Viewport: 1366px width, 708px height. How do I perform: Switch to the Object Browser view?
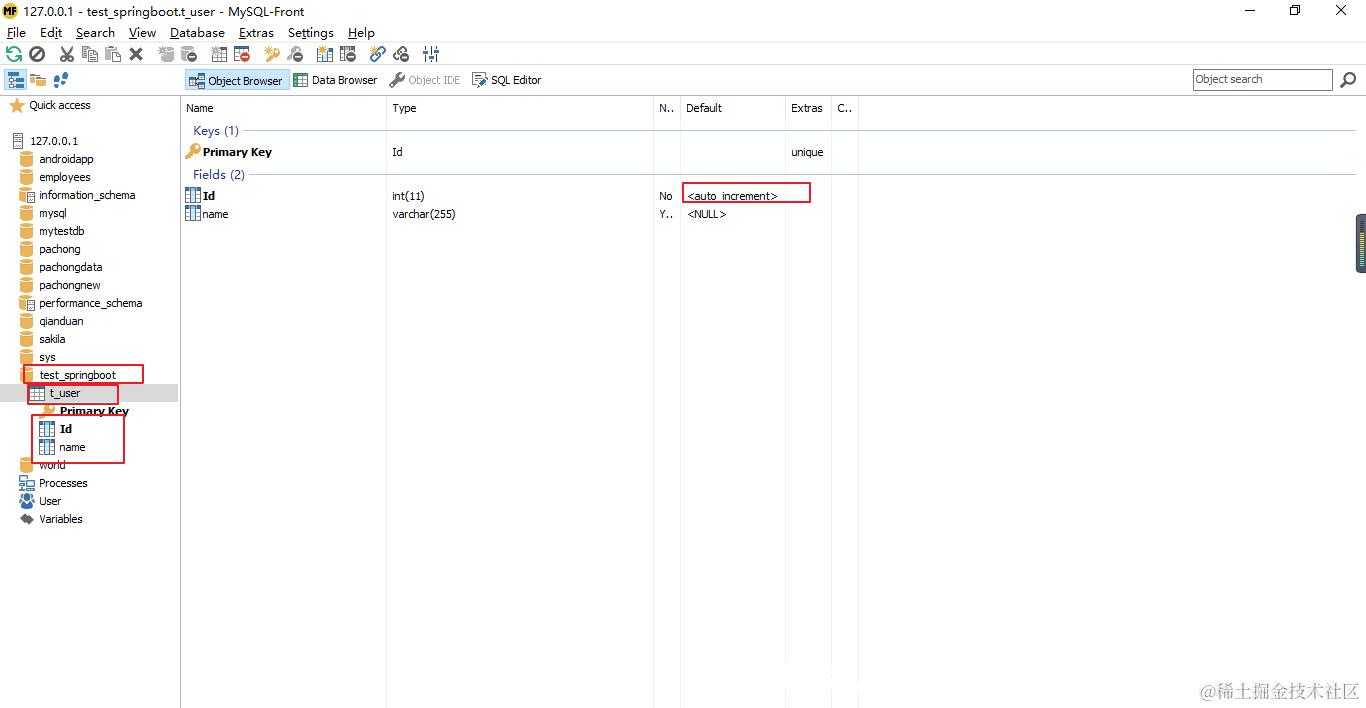pyautogui.click(x=237, y=80)
